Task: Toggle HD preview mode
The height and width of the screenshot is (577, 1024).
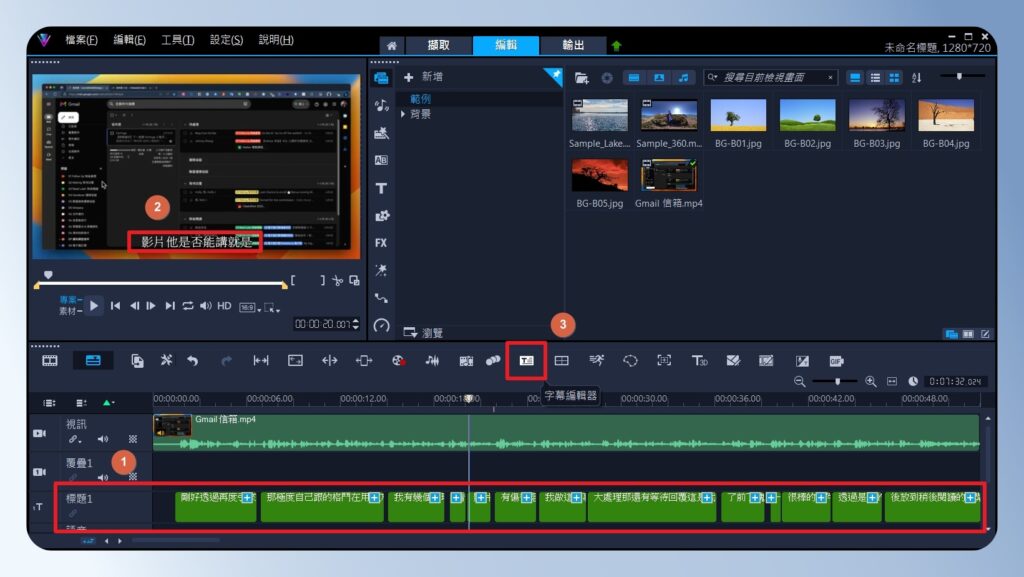Action: point(224,305)
